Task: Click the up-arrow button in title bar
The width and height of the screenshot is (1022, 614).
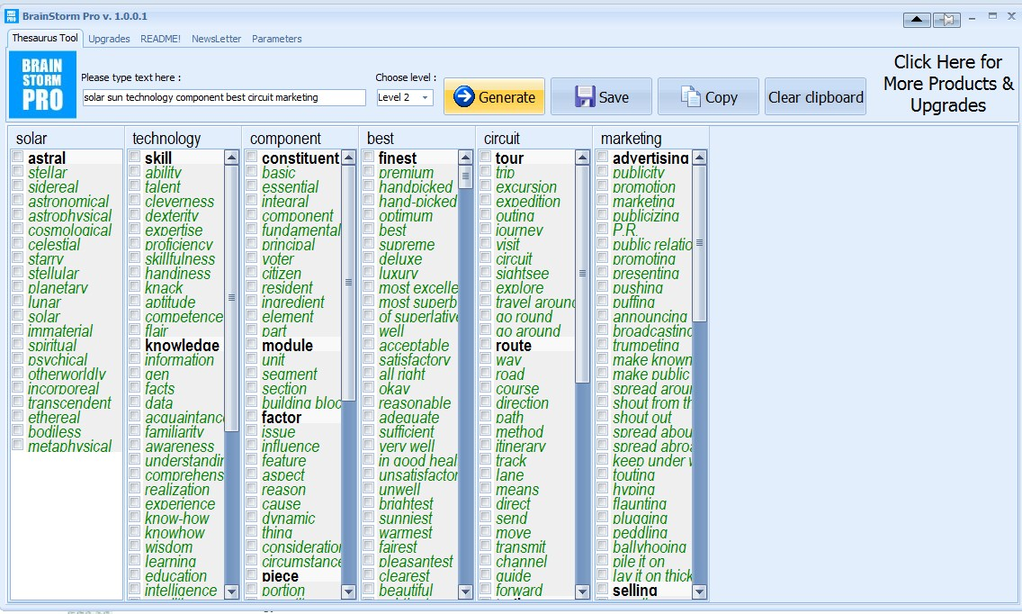Action: [x=916, y=20]
